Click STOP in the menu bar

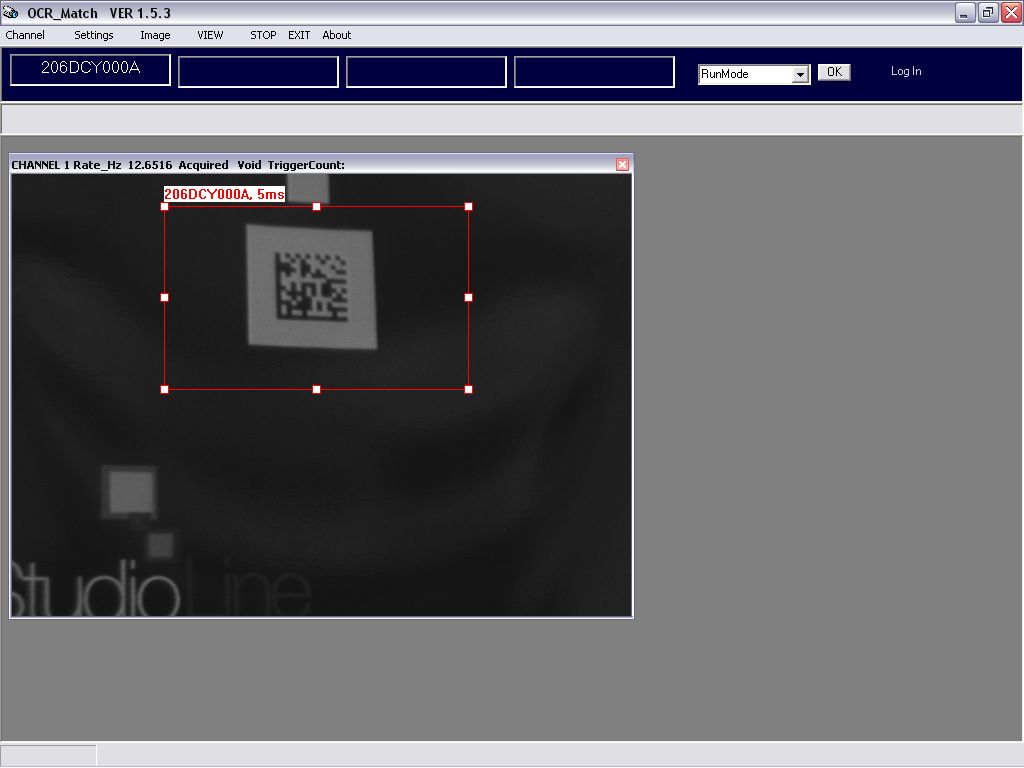(263, 35)
